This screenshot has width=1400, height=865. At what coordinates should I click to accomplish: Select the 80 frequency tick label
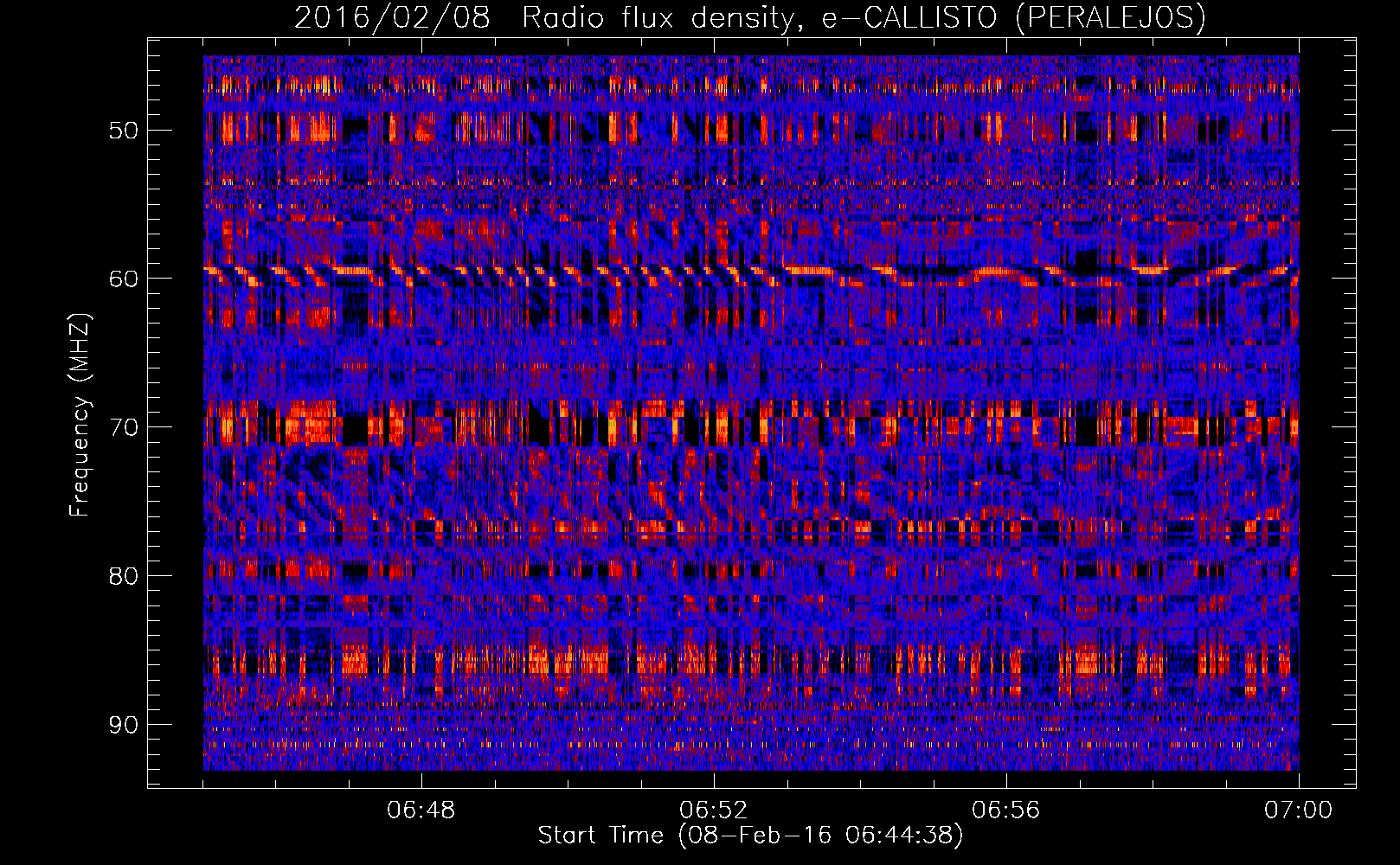(124, 575)
